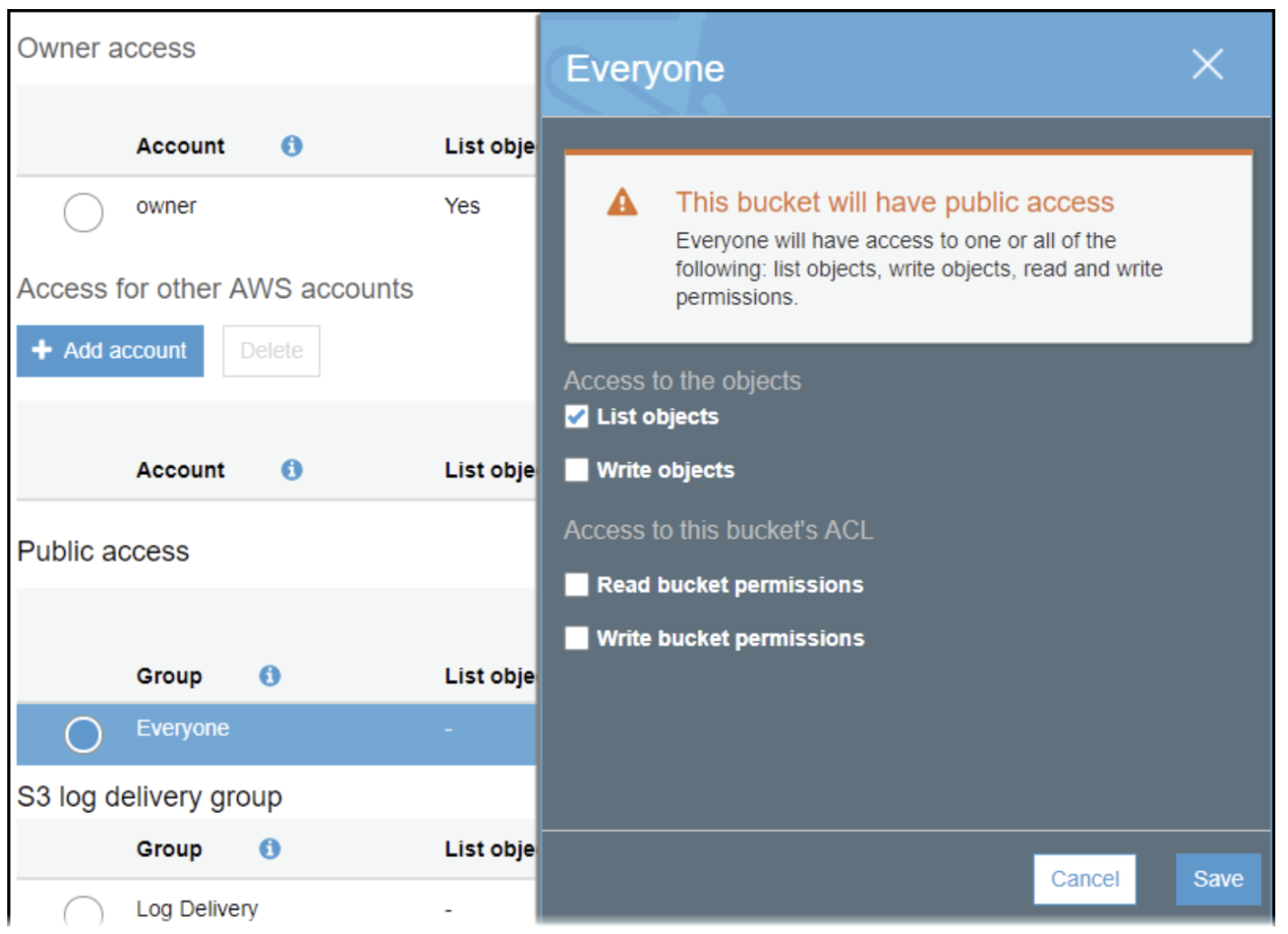Click the Add account button

pos(110,351)
